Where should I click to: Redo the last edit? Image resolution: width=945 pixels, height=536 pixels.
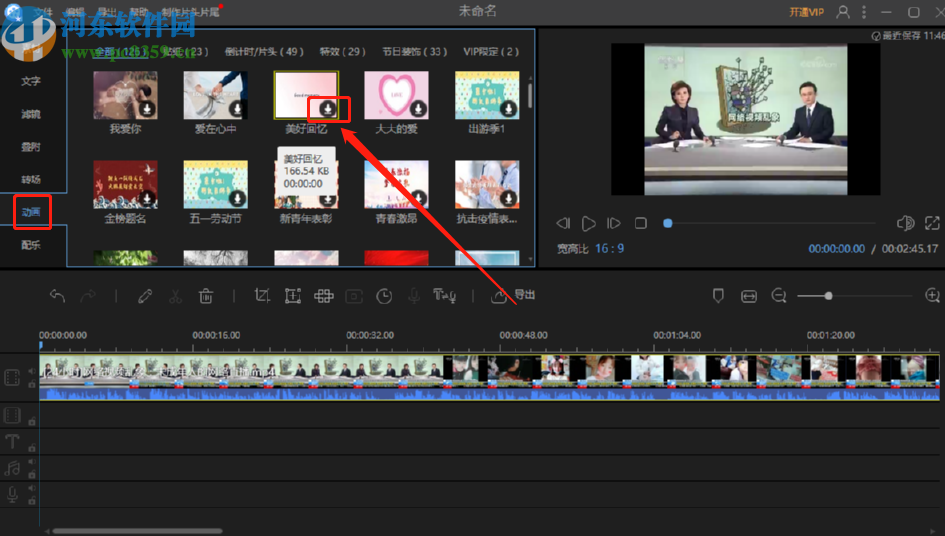point(88,295)
